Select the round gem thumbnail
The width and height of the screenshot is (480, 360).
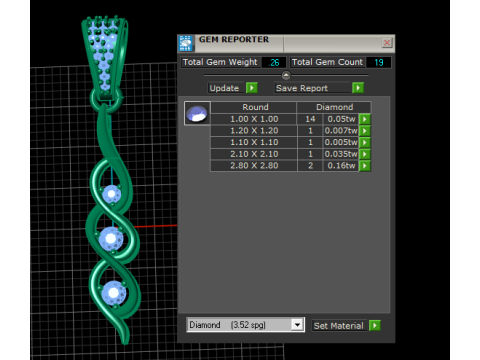(197, 113)
